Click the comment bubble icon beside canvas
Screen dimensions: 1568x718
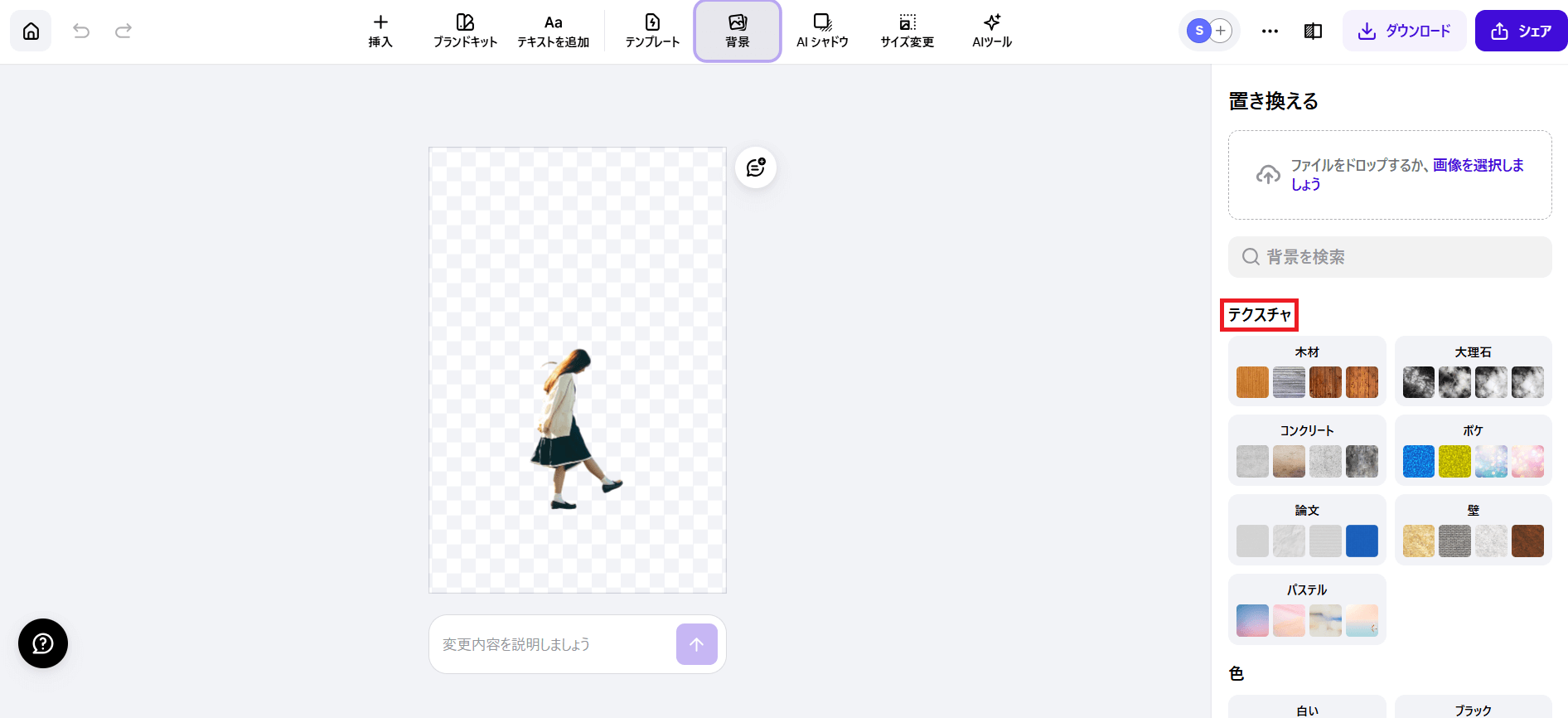(756, 167)
